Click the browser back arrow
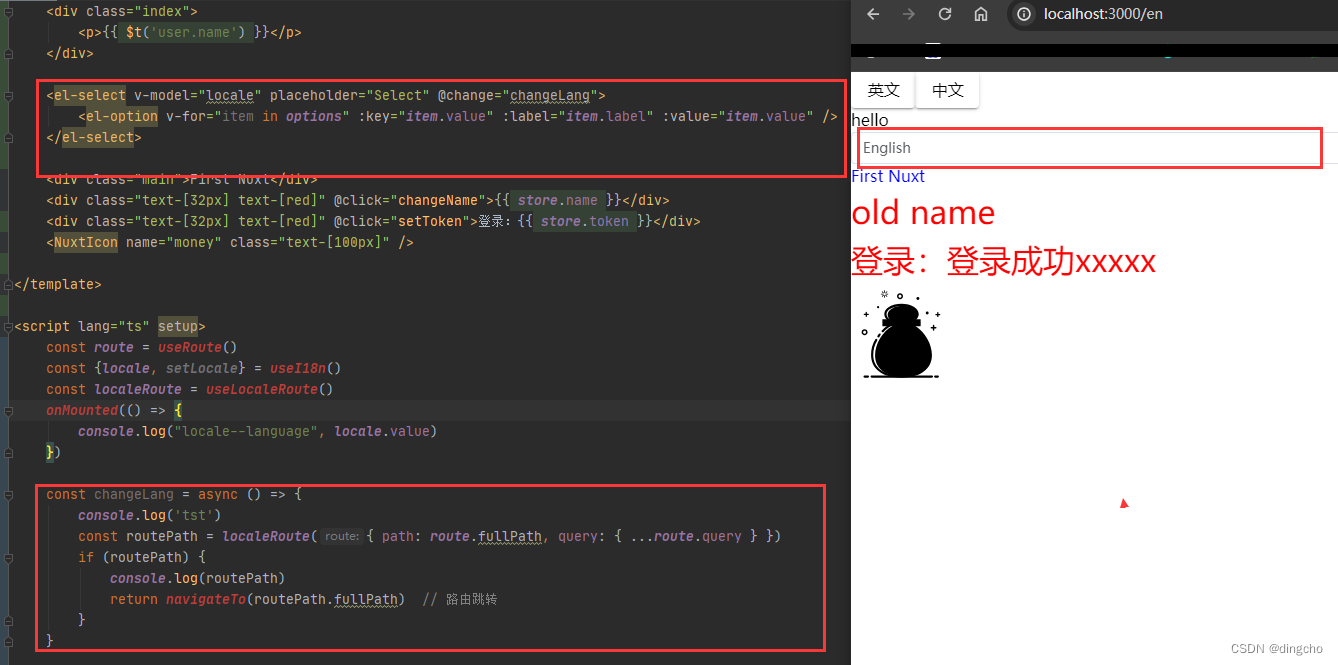 [x=874, y=14]
